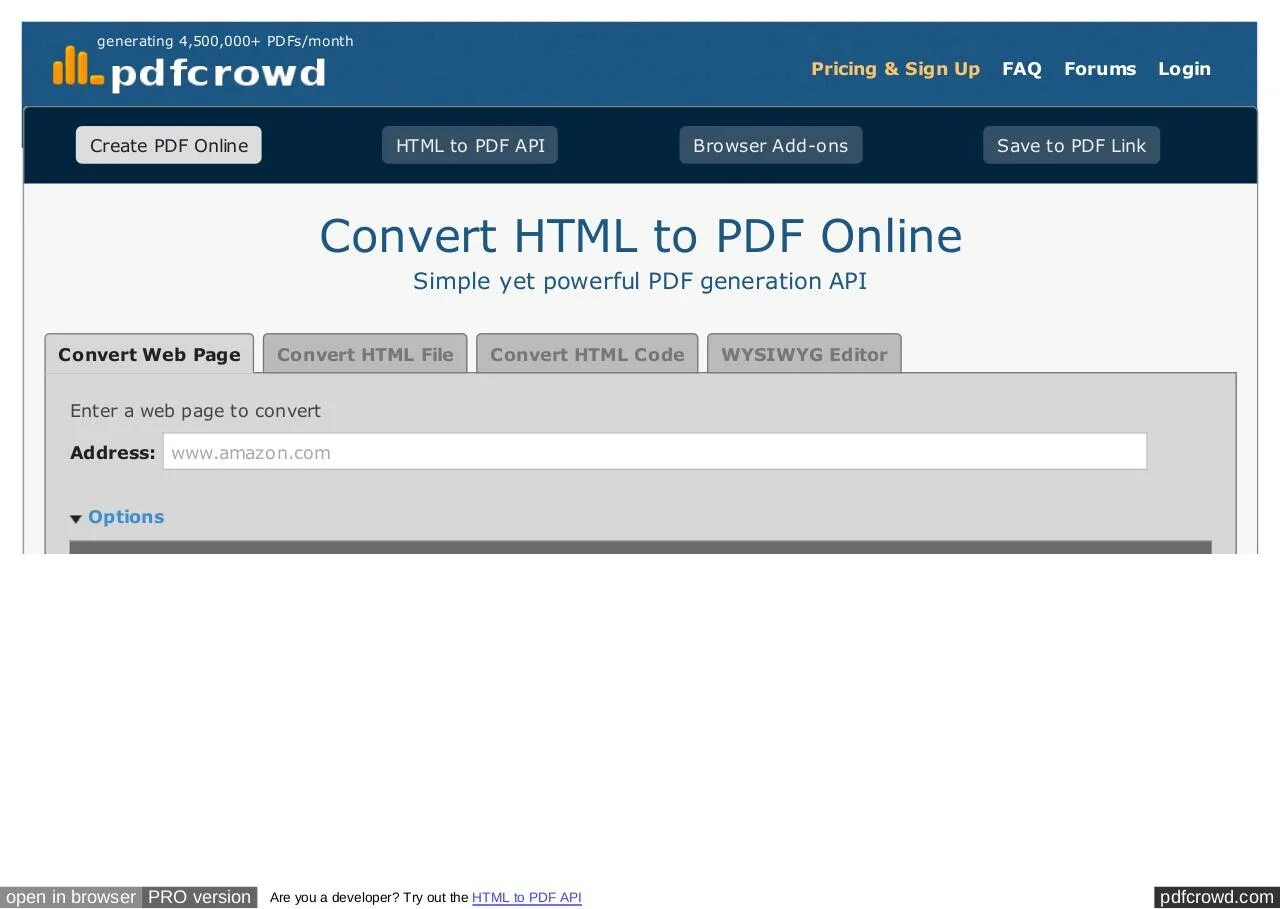Viewport: 1280px width, 909px height.
Task: Open Pricing & Sign Up page
Action: [x=895, y=69]
